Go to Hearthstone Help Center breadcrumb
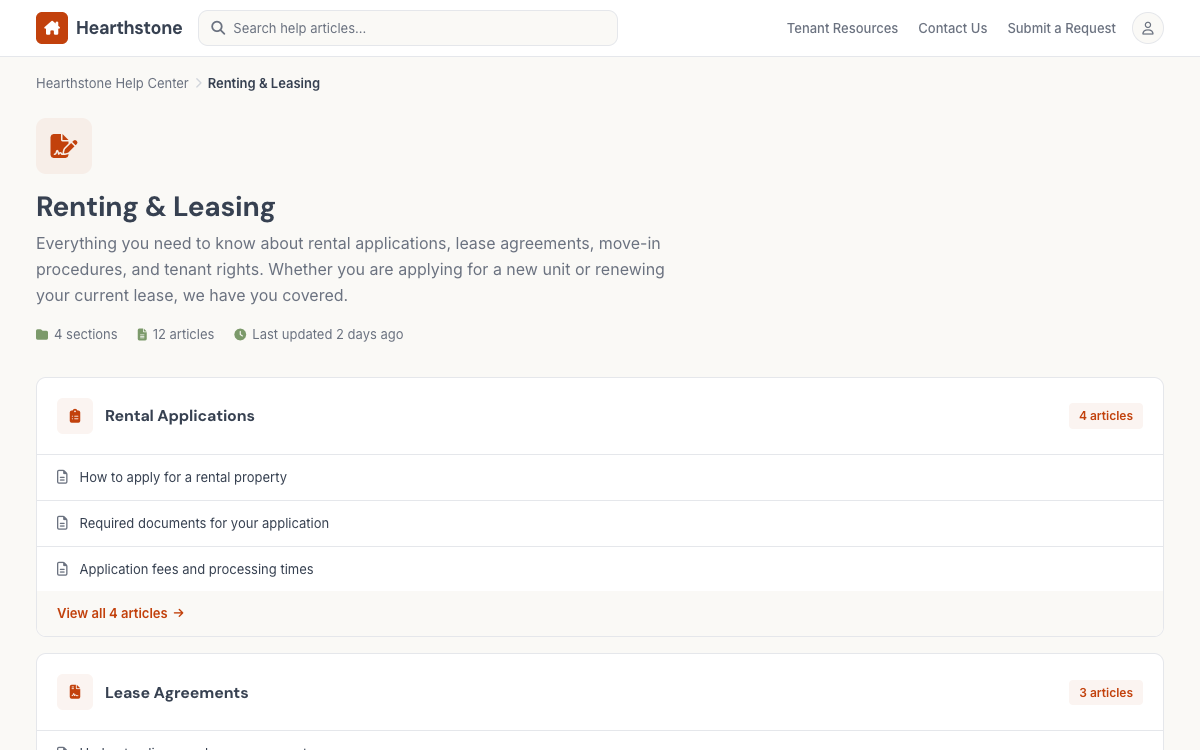Image resolution: width=1200 pixels, height=750 pixels. 112,83
